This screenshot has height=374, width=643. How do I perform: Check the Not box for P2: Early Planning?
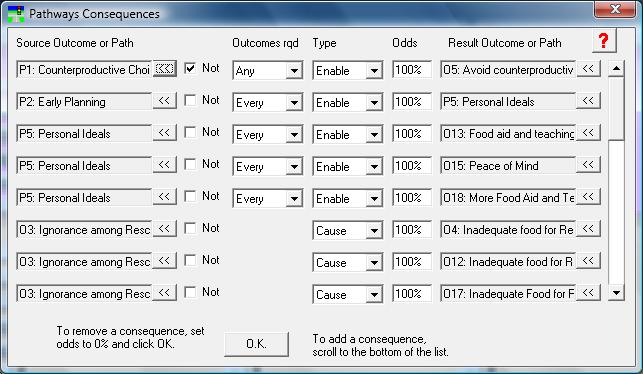[190, 100]
